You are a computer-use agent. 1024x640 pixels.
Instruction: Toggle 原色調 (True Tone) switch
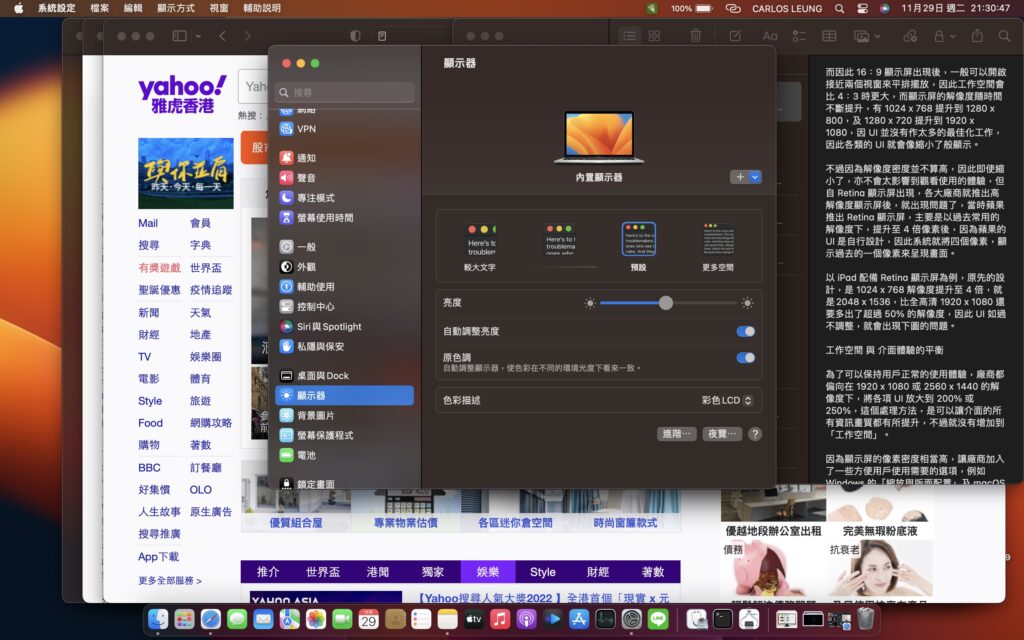pyautogui.click(x=745, y=358)
